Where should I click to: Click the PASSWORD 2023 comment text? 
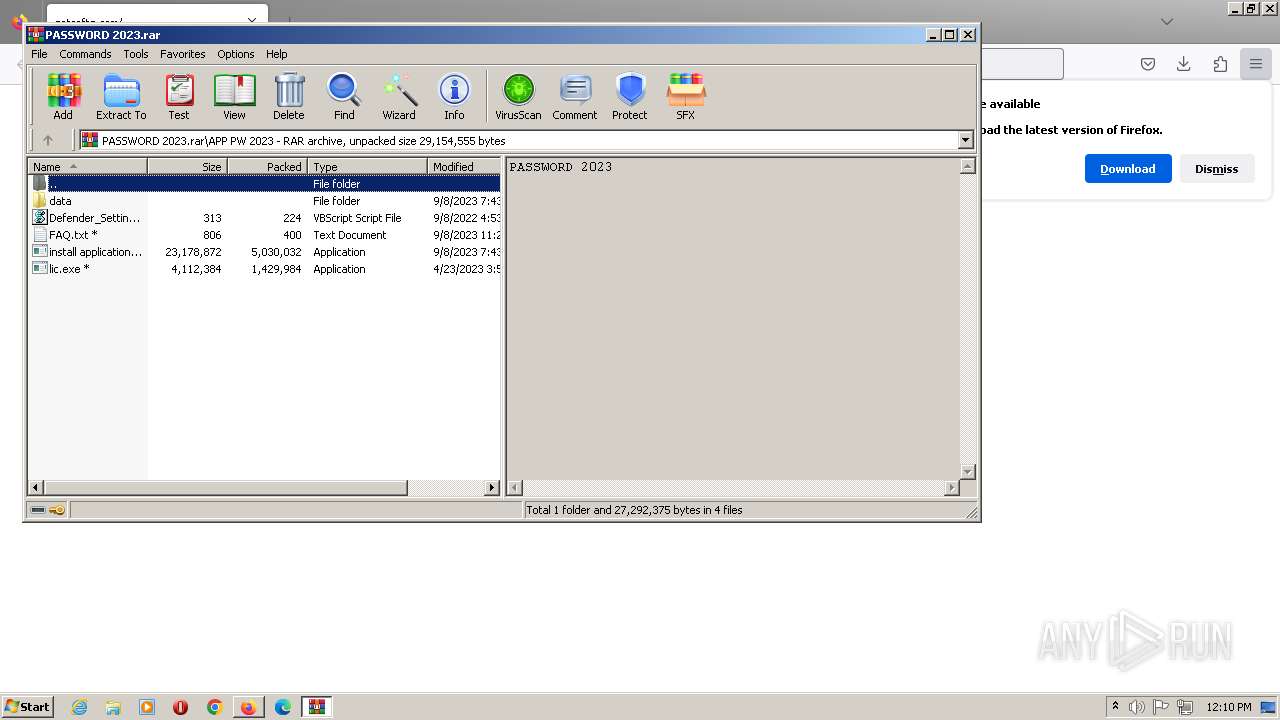[x=561, y=167]
